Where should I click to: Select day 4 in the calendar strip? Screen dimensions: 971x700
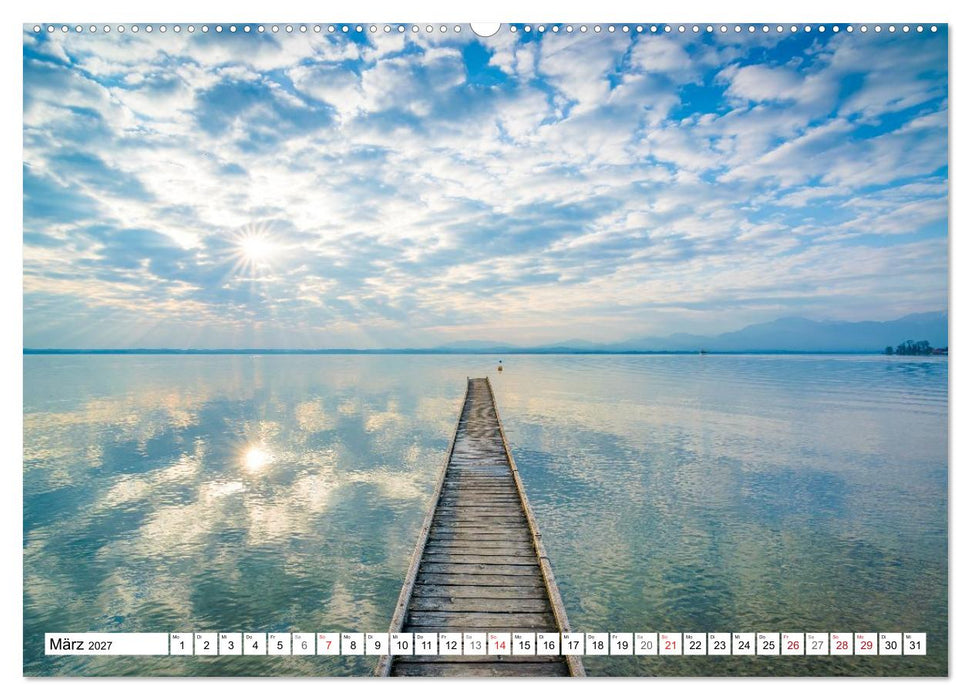click(255, 644)
